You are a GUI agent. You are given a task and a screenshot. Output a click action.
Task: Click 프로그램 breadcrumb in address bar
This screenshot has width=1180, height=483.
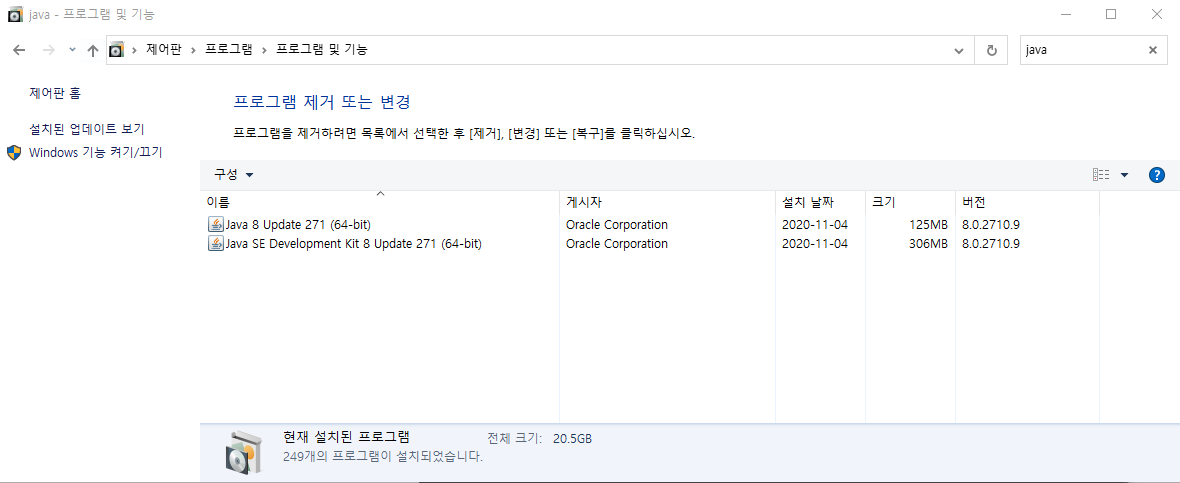click(x=229, y=50)
